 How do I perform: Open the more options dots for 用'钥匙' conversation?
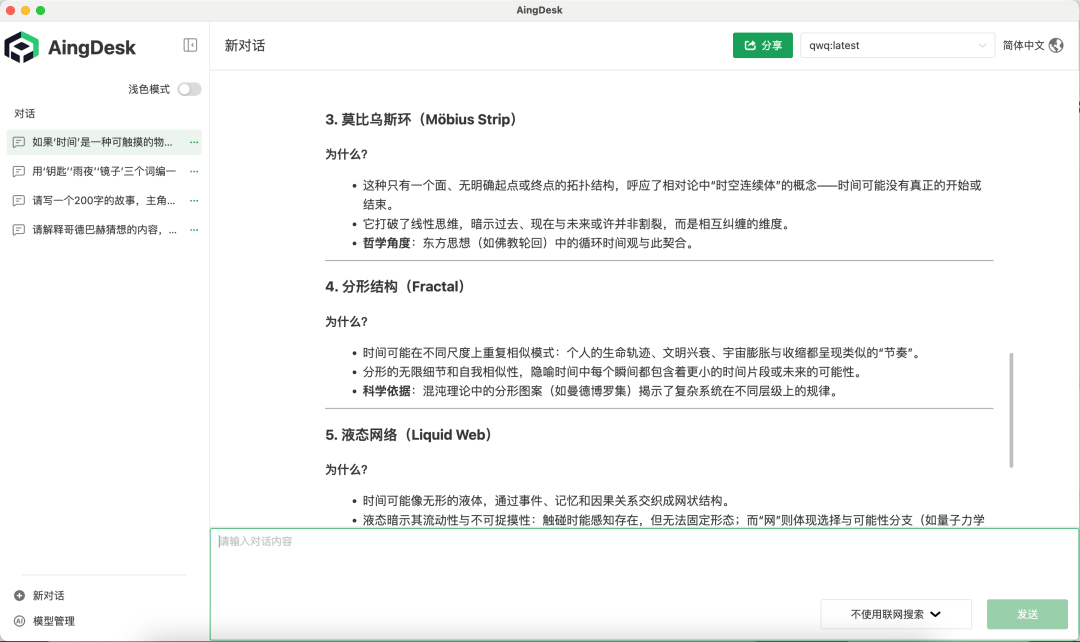tap(194, 171)
